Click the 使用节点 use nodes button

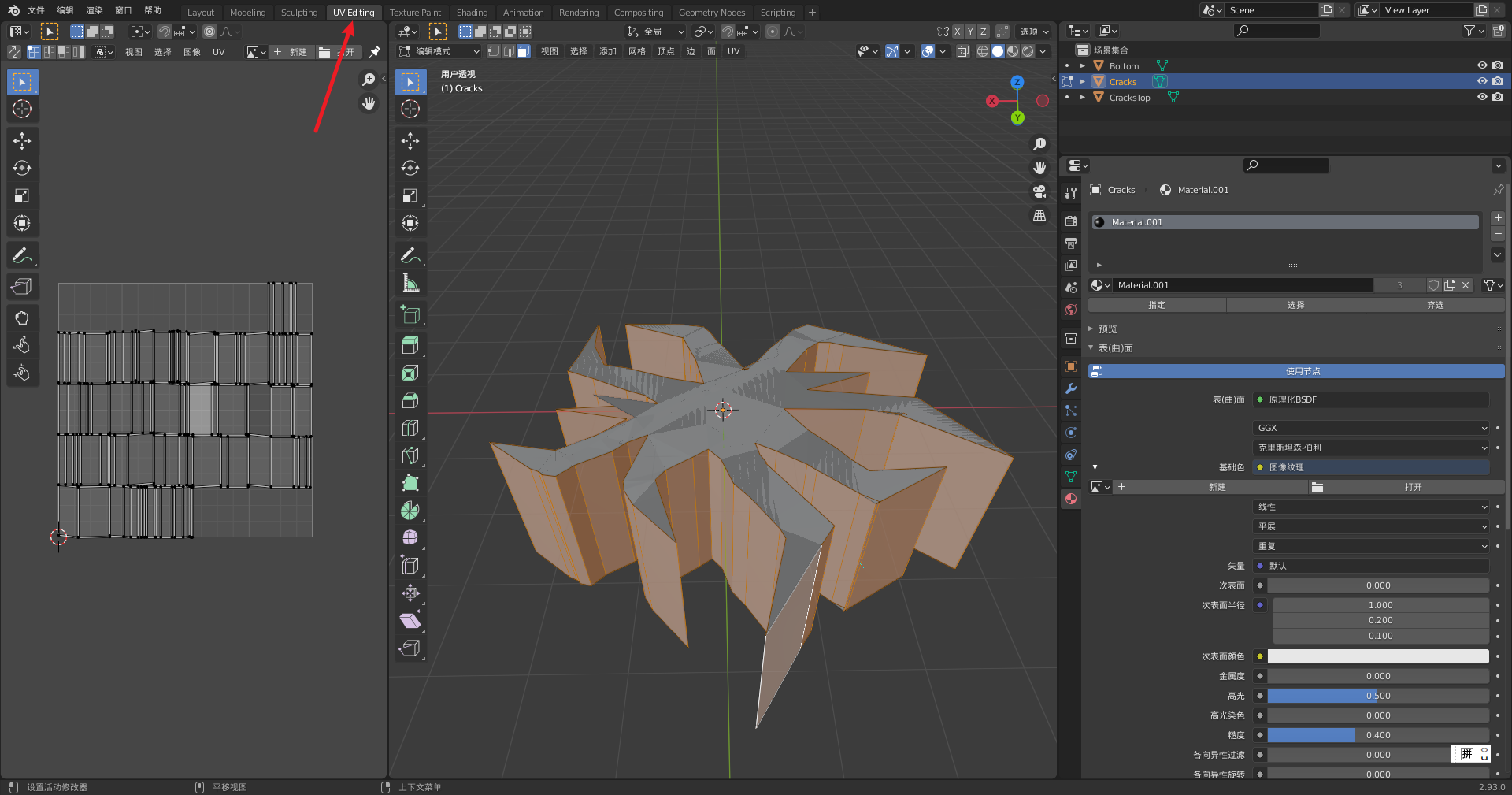coord(1296,371)
